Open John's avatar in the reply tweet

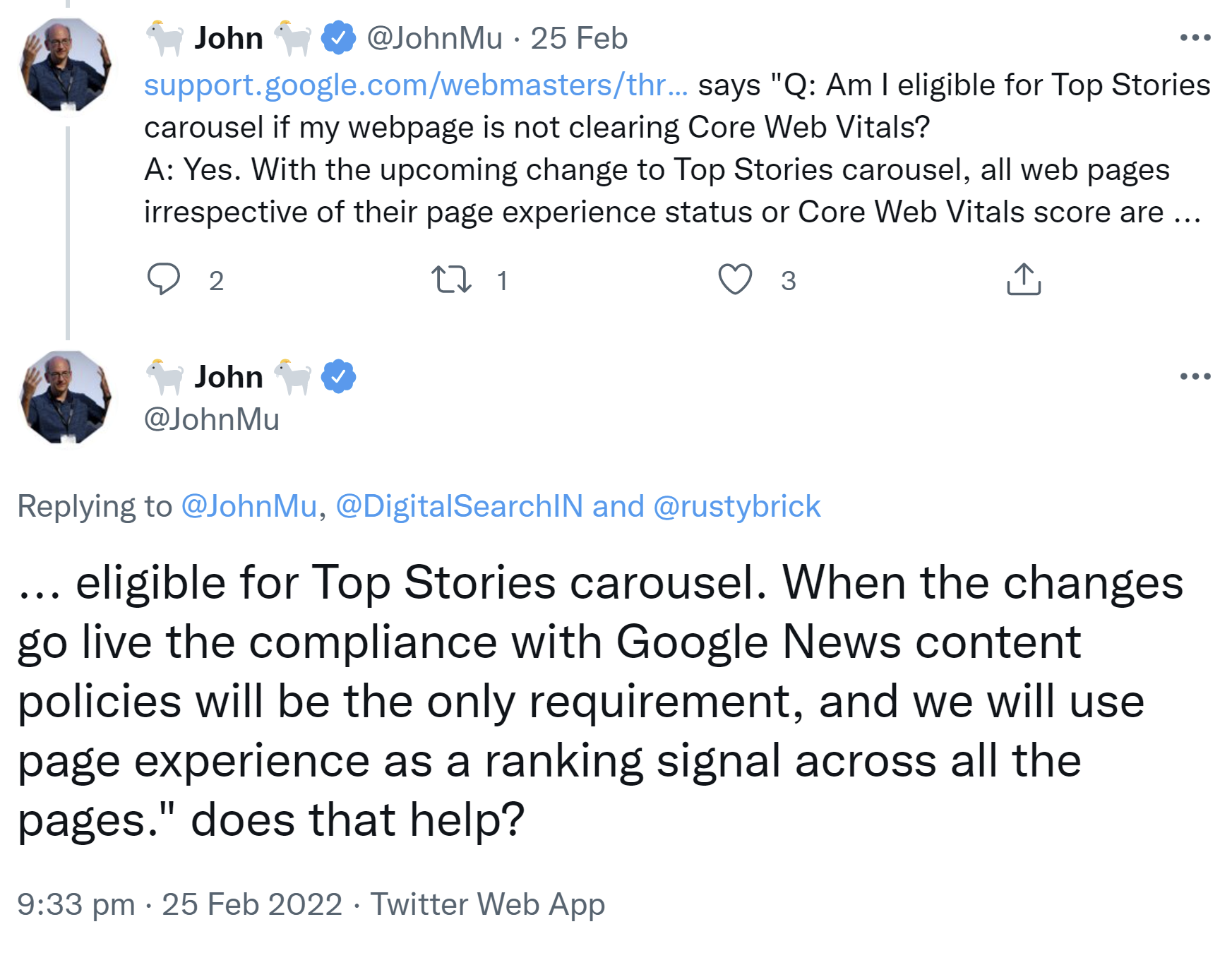pos(66,397)
